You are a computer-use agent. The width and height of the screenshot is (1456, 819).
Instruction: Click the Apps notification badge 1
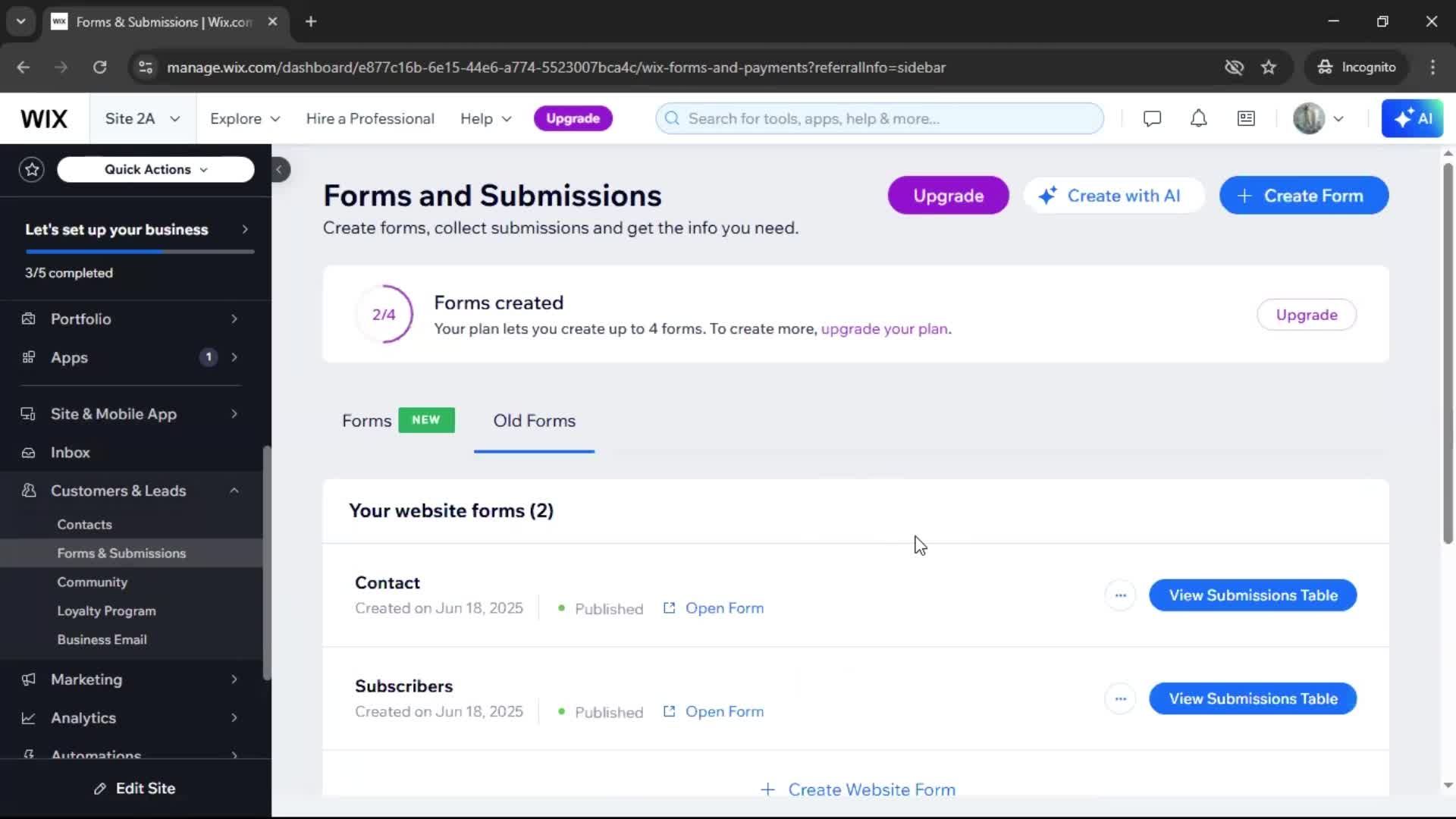coord(209,356)
